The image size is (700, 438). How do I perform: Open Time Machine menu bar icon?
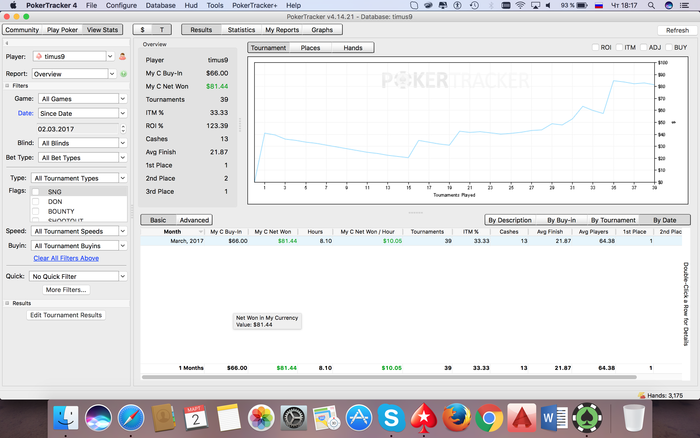(474, 5)
